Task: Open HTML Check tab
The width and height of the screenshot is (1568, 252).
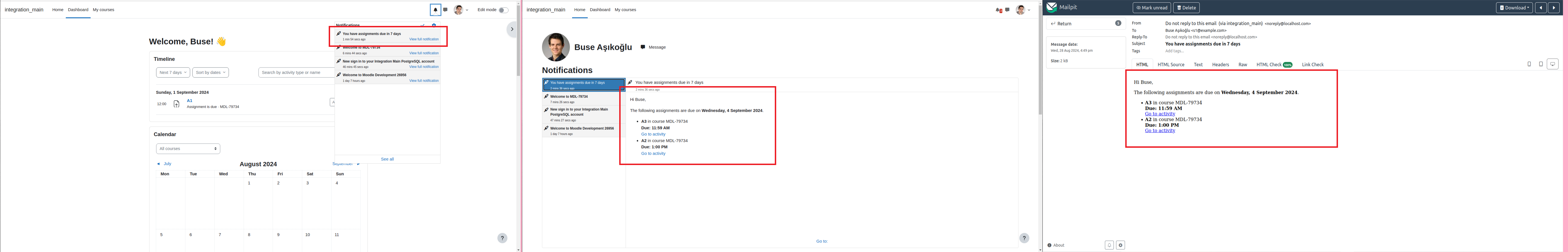Action: (x=1275, y=64)
